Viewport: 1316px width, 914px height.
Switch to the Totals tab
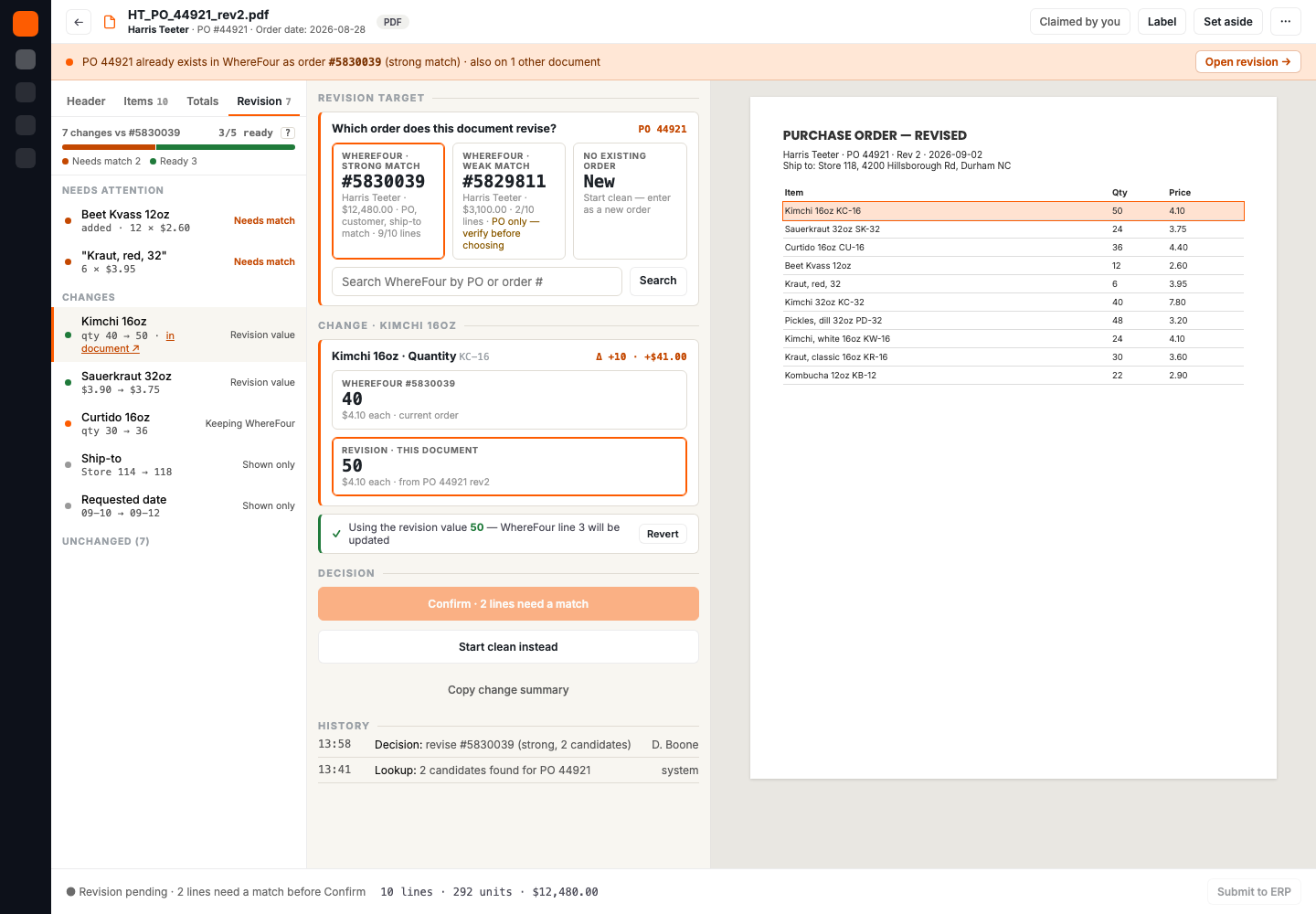pyautogui.click(x=203, y=101)
